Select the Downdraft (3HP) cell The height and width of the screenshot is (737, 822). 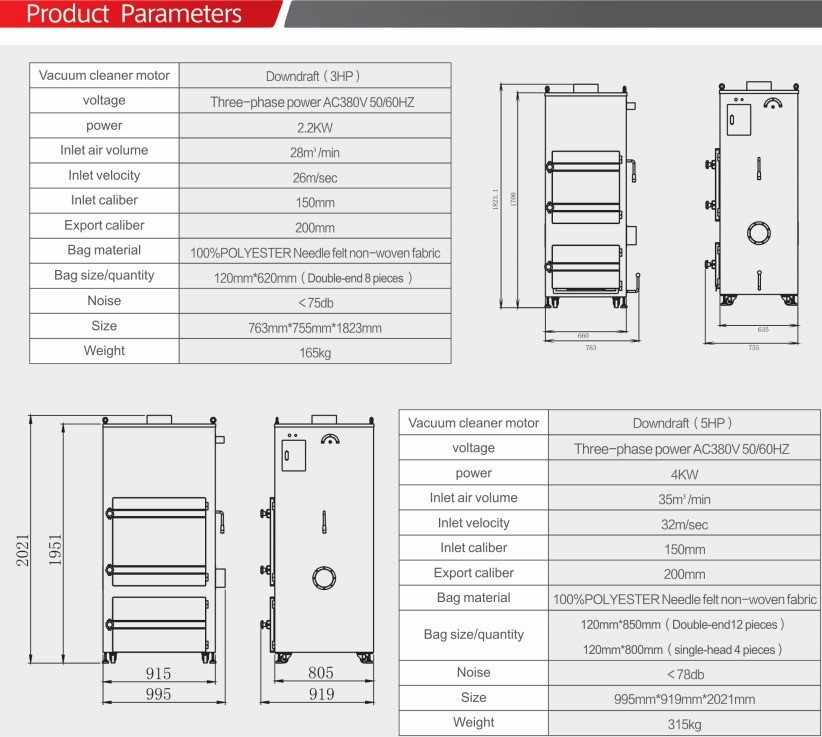(x=312, y=76)
